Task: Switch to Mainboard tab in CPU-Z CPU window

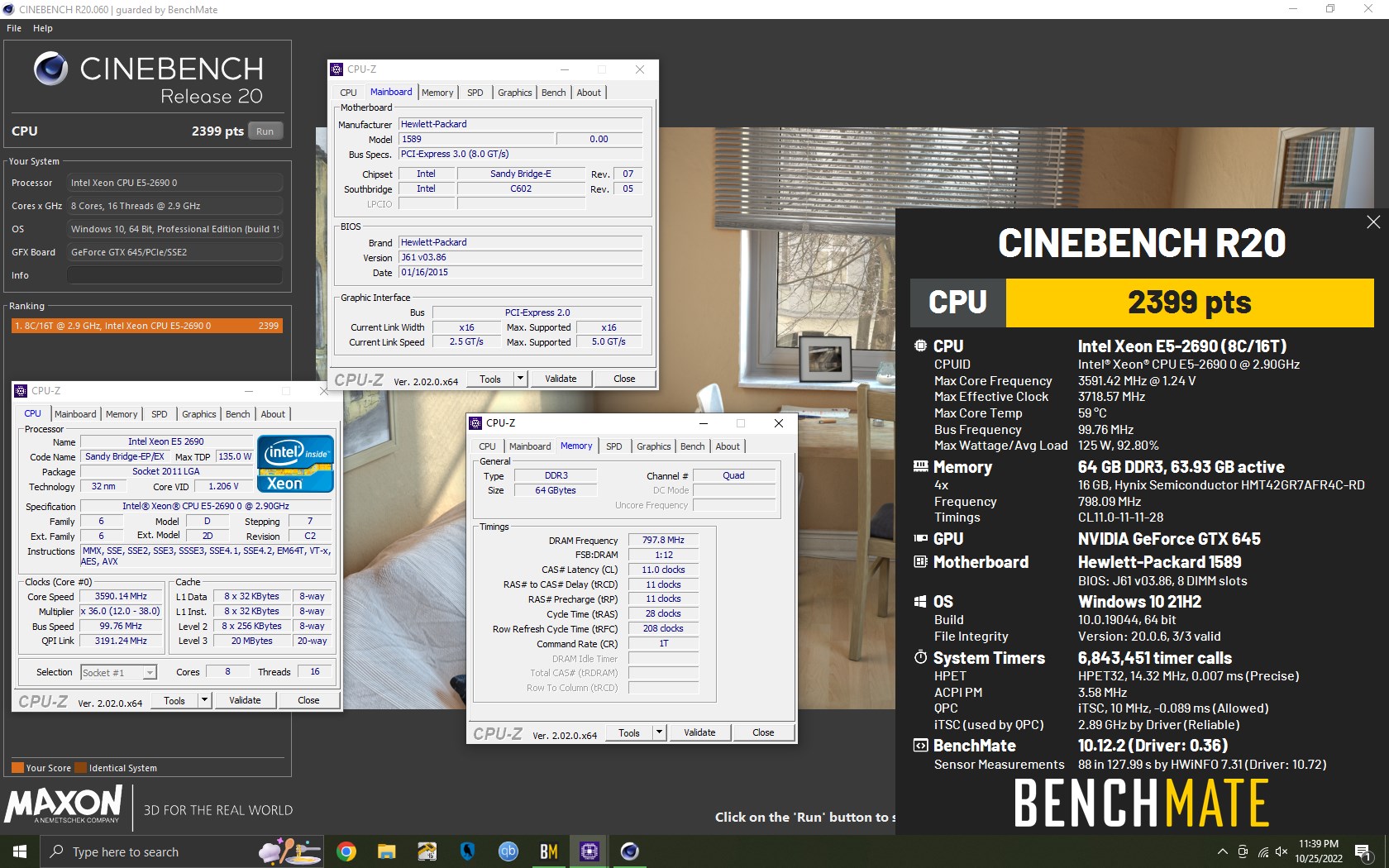Action: [x=75, y=414]
